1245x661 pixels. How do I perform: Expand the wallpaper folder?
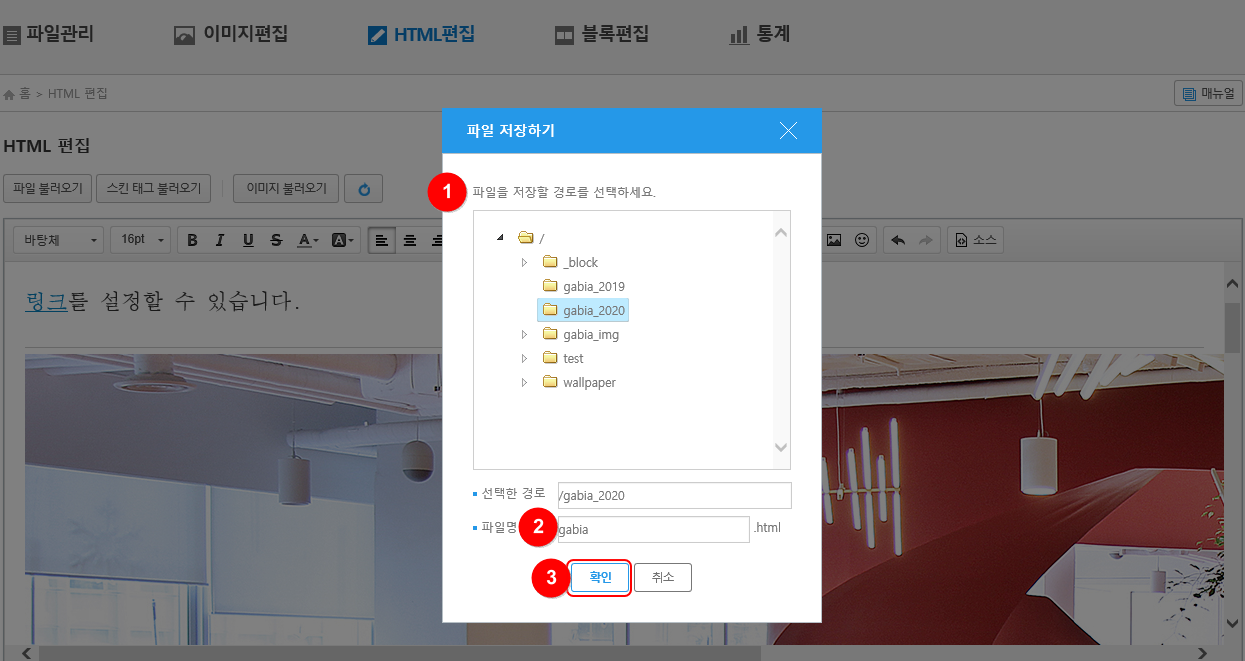pos(524,382)
